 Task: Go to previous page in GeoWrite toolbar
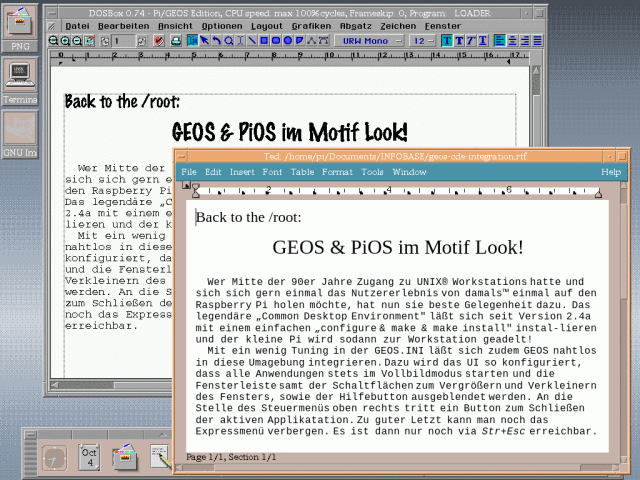(105, 41)
